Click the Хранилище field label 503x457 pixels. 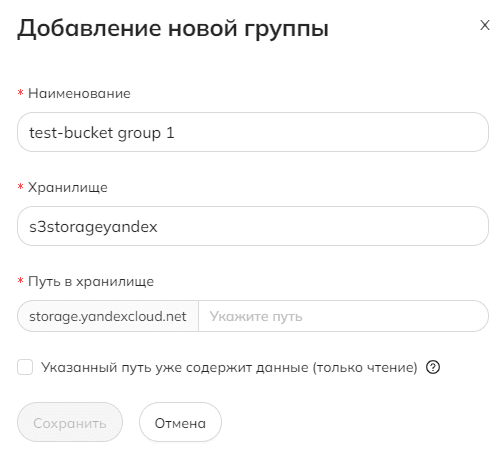(68, 187)
